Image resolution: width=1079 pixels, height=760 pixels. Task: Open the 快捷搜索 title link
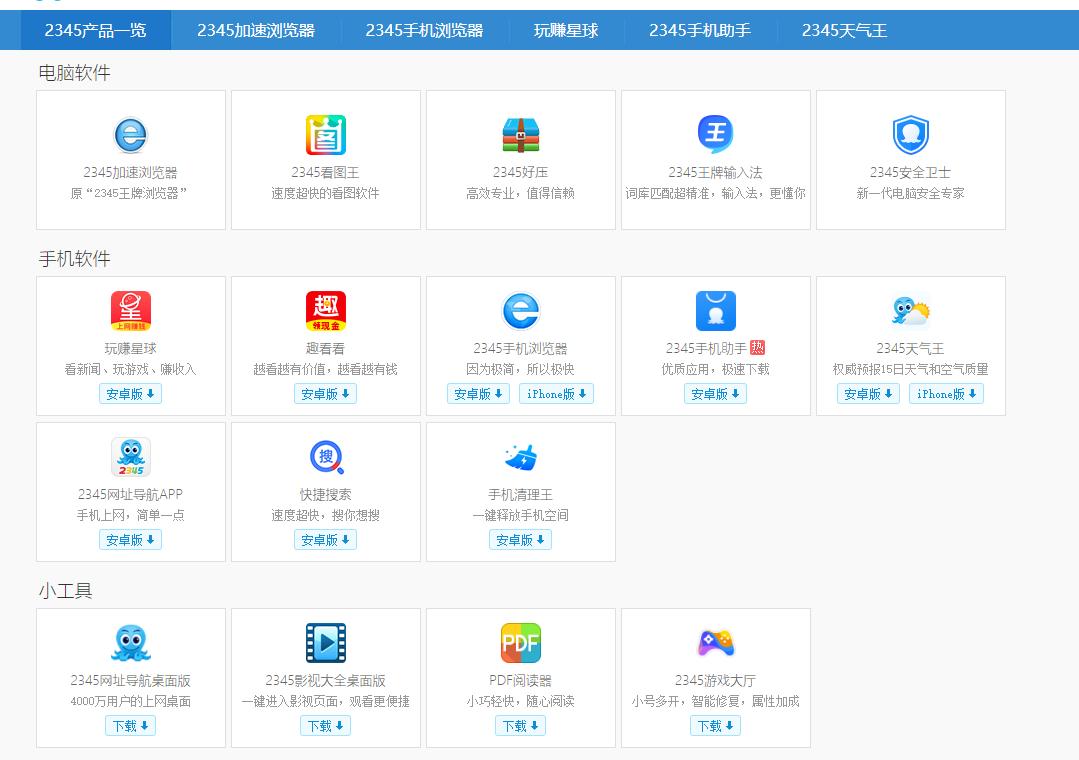[325, 494]
